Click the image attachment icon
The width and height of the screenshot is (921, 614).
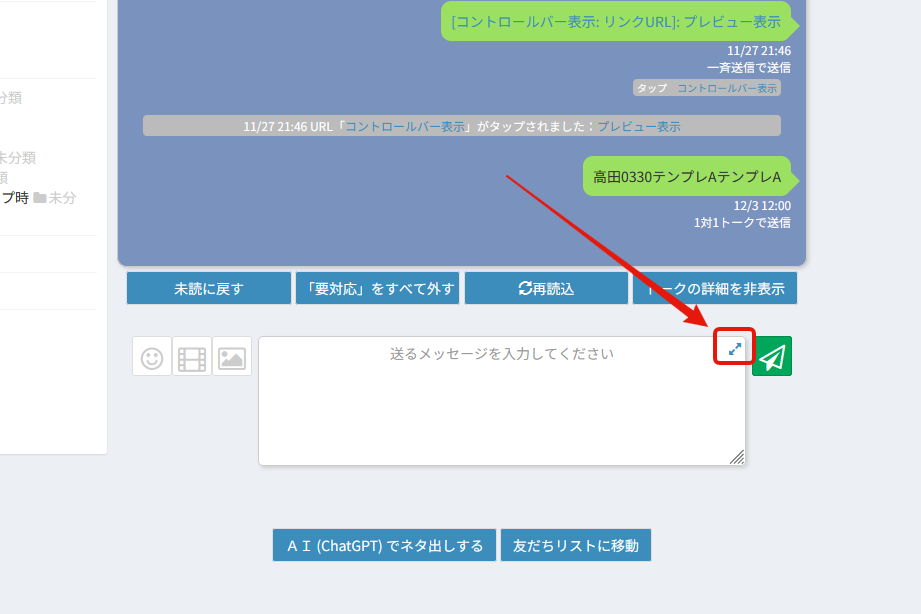point(232,357)
